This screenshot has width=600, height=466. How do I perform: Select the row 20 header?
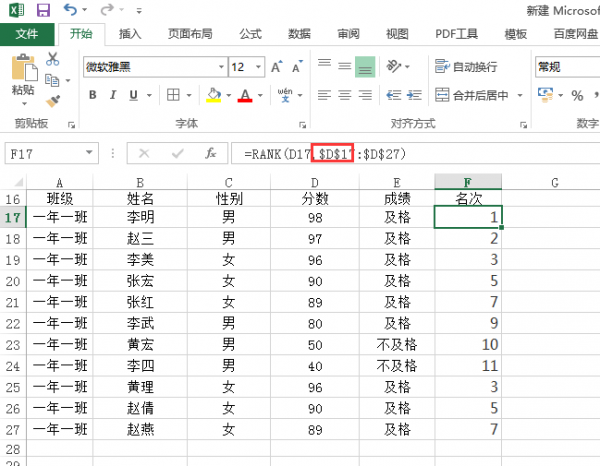pos(13,281)
